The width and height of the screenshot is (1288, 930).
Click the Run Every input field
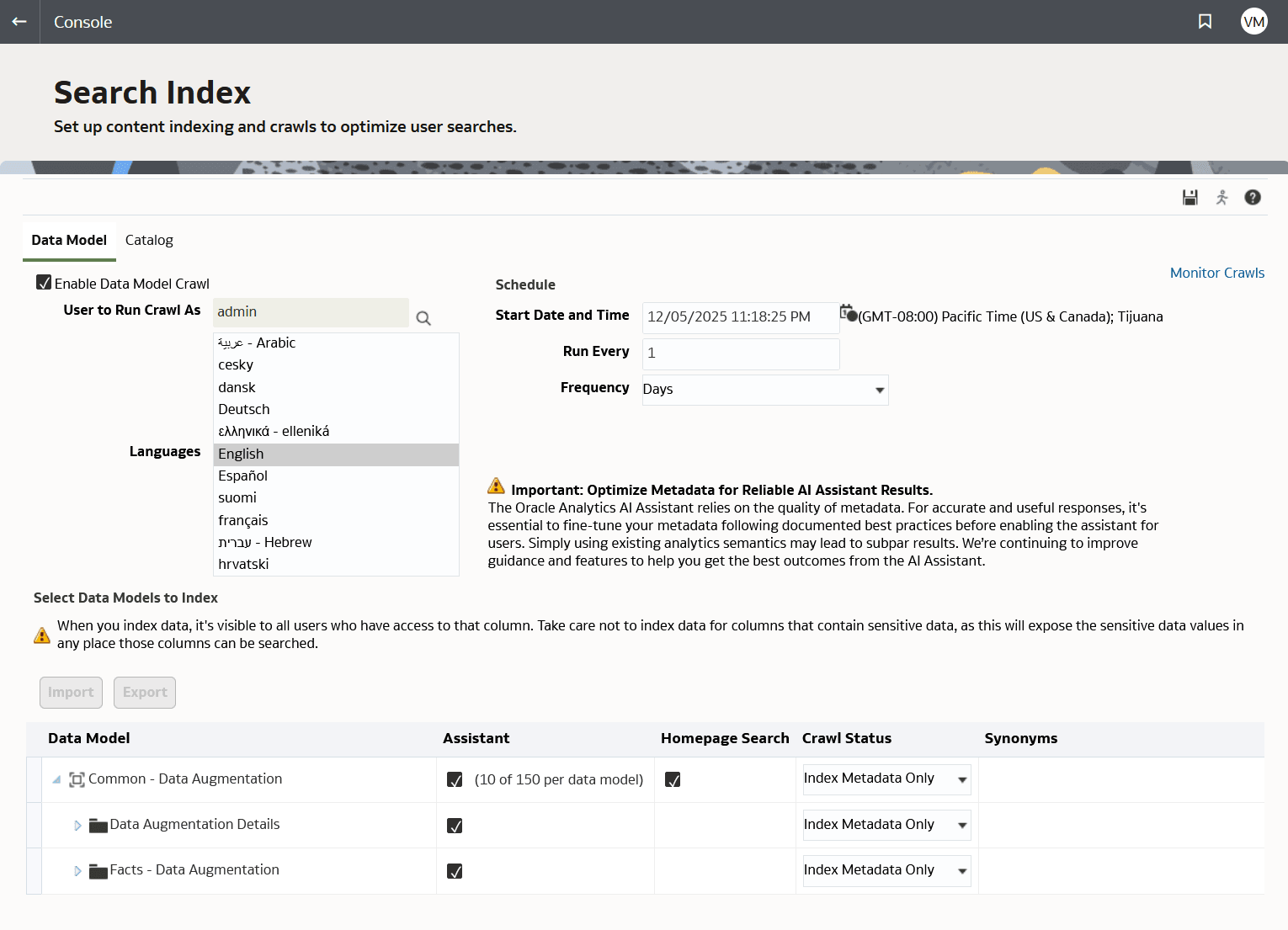(x=741, y=353)
